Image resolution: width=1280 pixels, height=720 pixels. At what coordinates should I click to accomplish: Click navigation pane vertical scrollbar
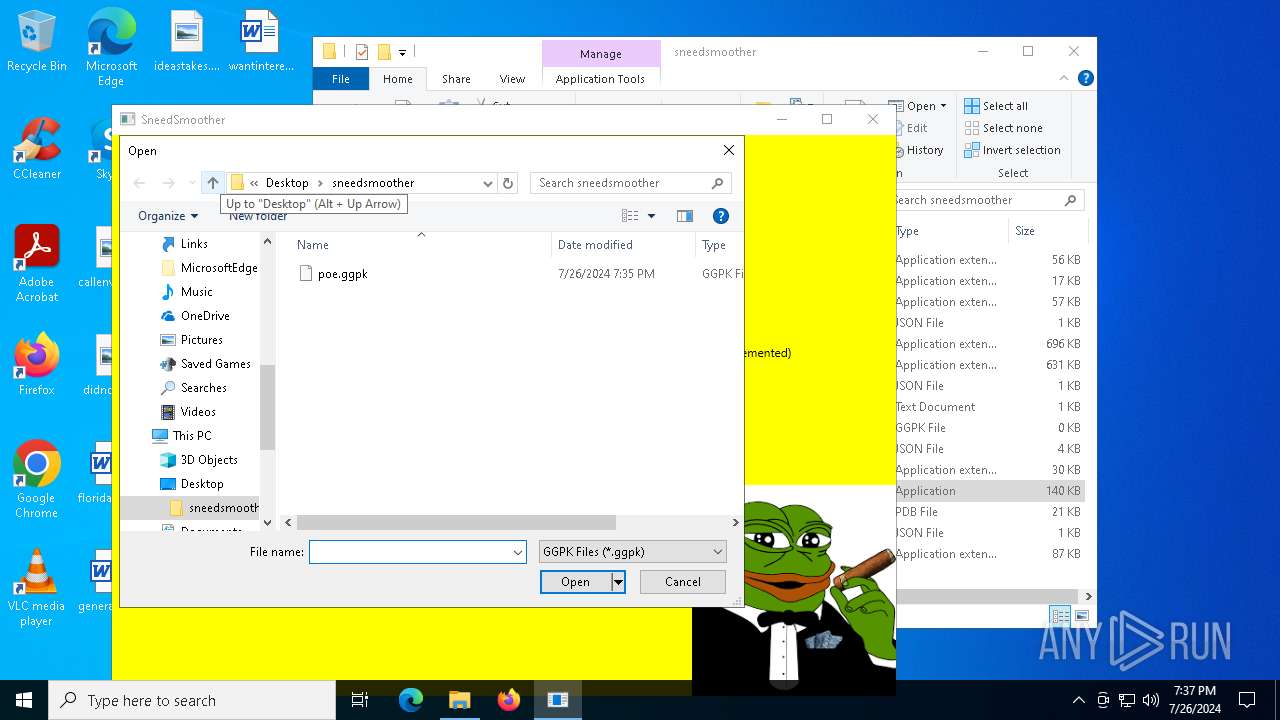[x=267, y=407]
